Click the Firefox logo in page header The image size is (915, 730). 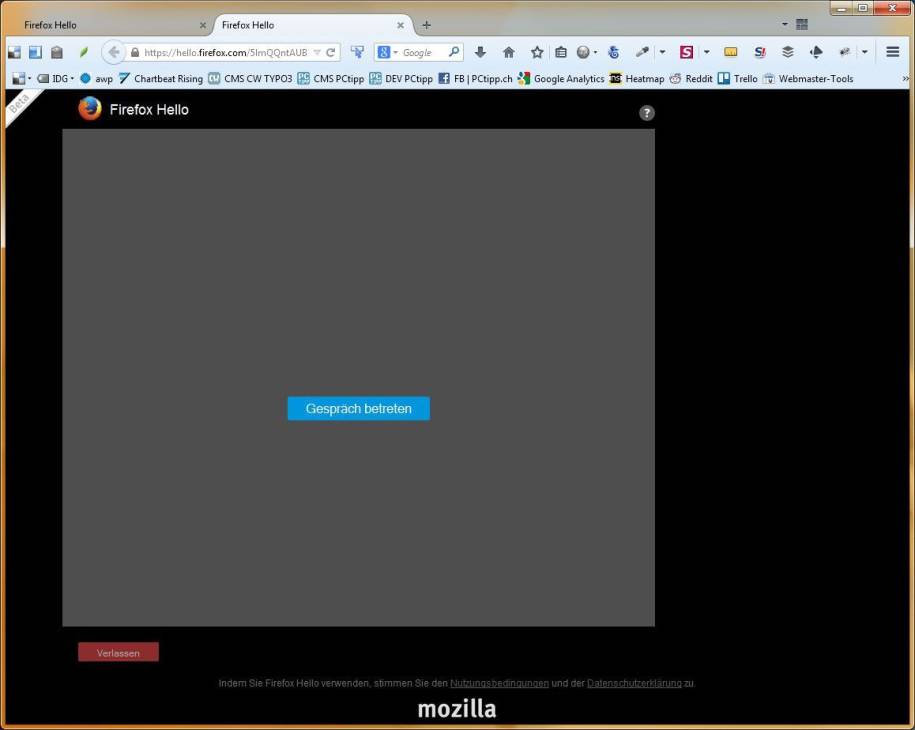tap(90, 109)
